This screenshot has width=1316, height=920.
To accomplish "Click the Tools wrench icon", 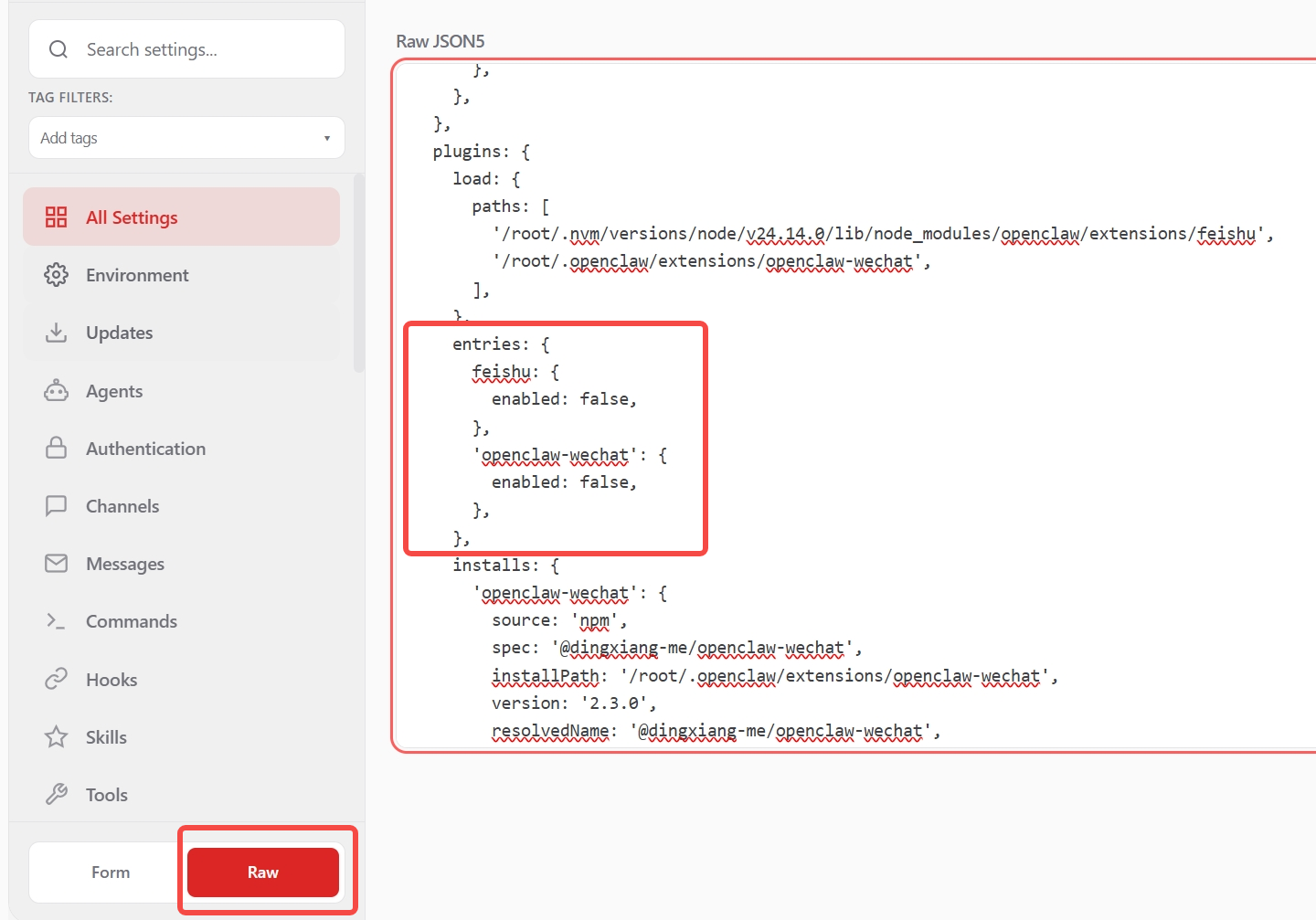I will 57,795.
